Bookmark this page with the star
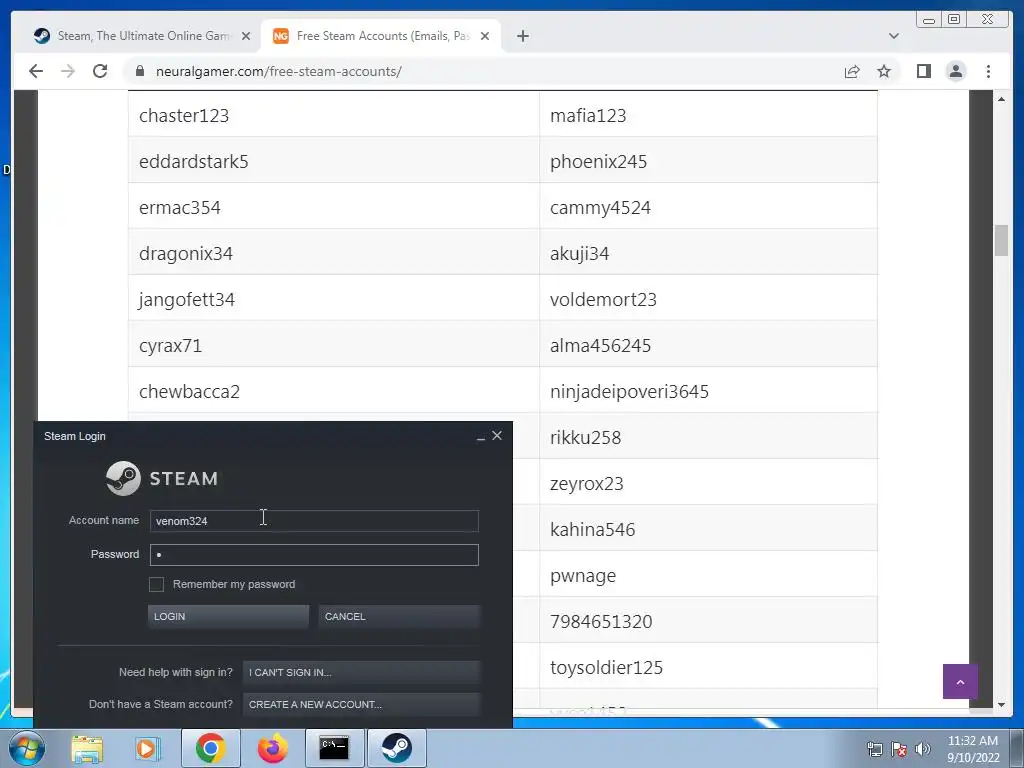Viewport: 1024px width, 768px height. [x=884, y=71]
